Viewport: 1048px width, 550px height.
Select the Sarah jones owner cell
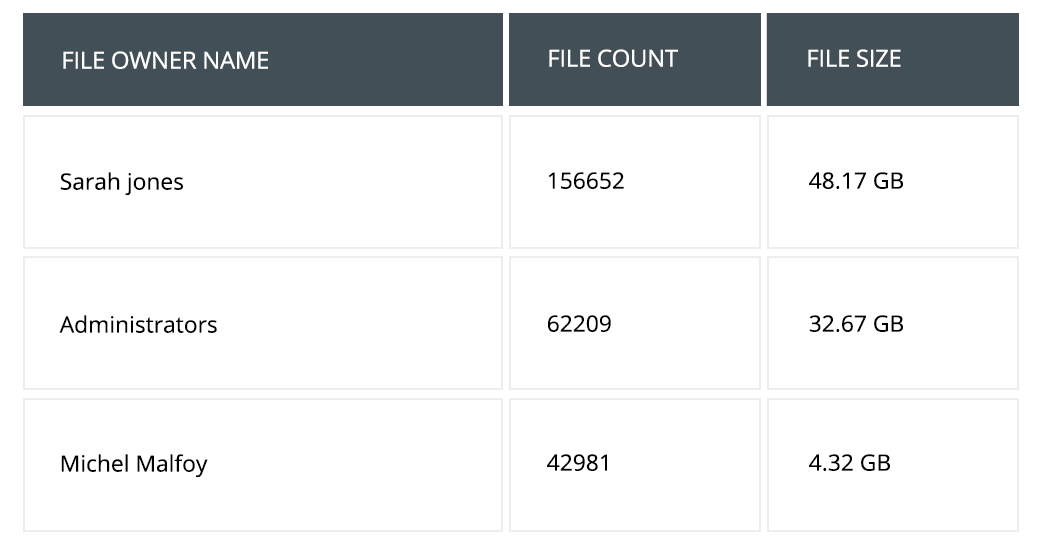[x=263, y=182]
